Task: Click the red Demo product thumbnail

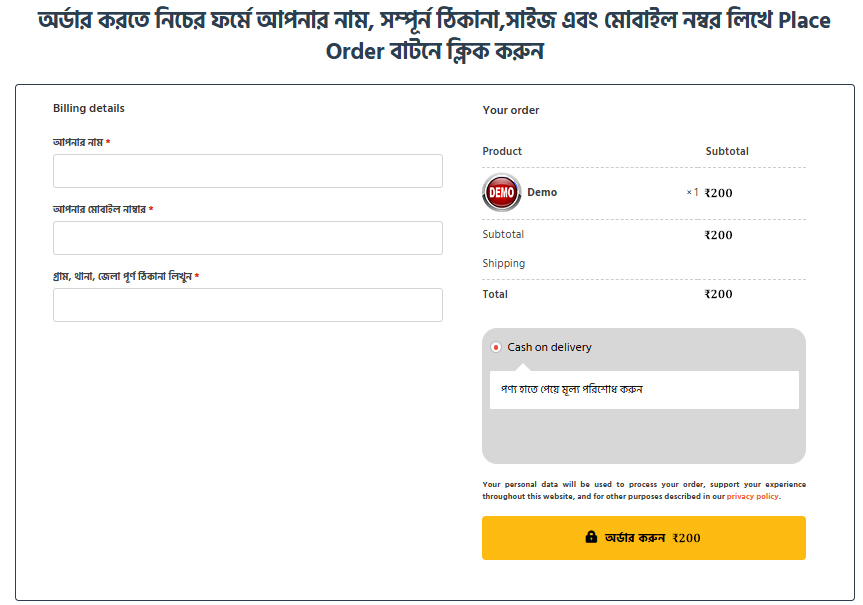Action: tap(501, 192)
